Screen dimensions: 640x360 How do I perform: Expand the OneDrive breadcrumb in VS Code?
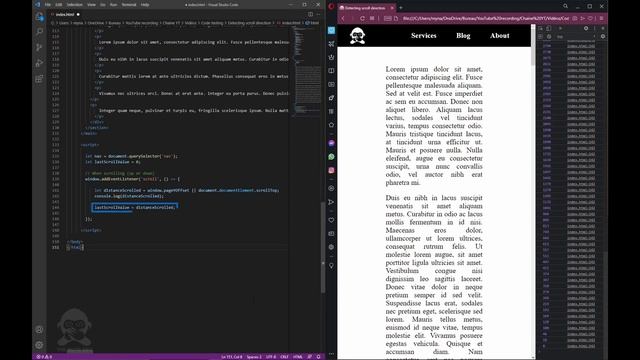point(96,23)
